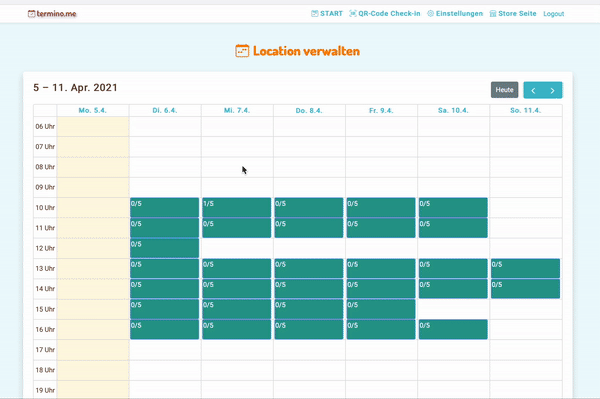Click the termino.me logo icon

(x=31, y=14)
